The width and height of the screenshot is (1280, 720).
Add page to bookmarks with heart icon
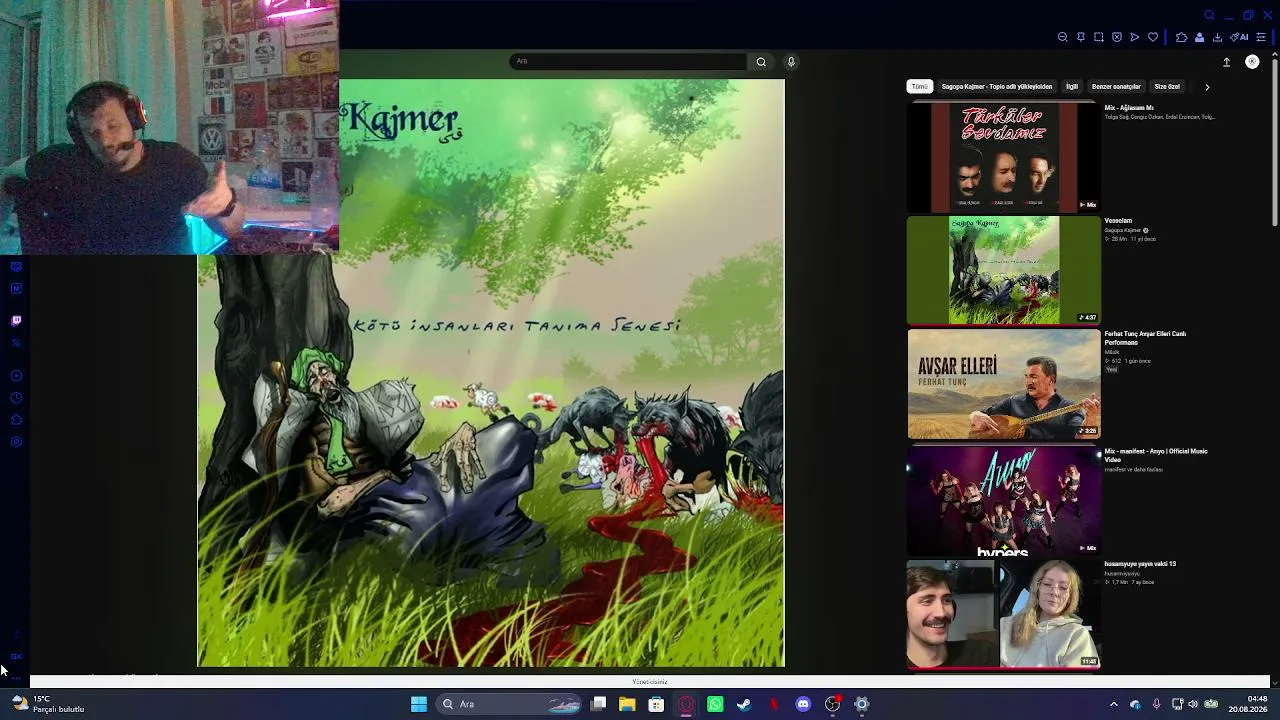(x=1153, y=37)
